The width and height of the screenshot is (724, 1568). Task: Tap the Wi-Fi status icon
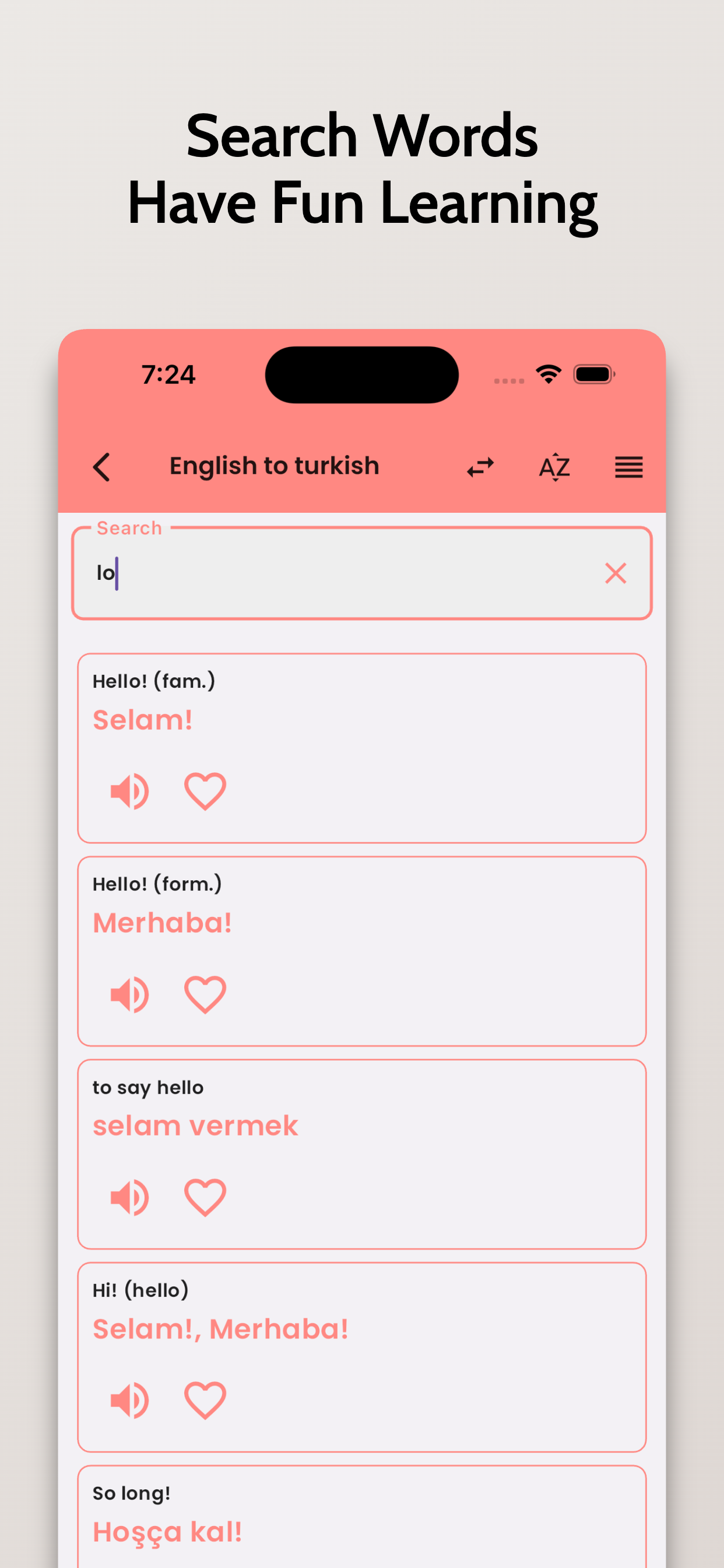tap(548, 374)
